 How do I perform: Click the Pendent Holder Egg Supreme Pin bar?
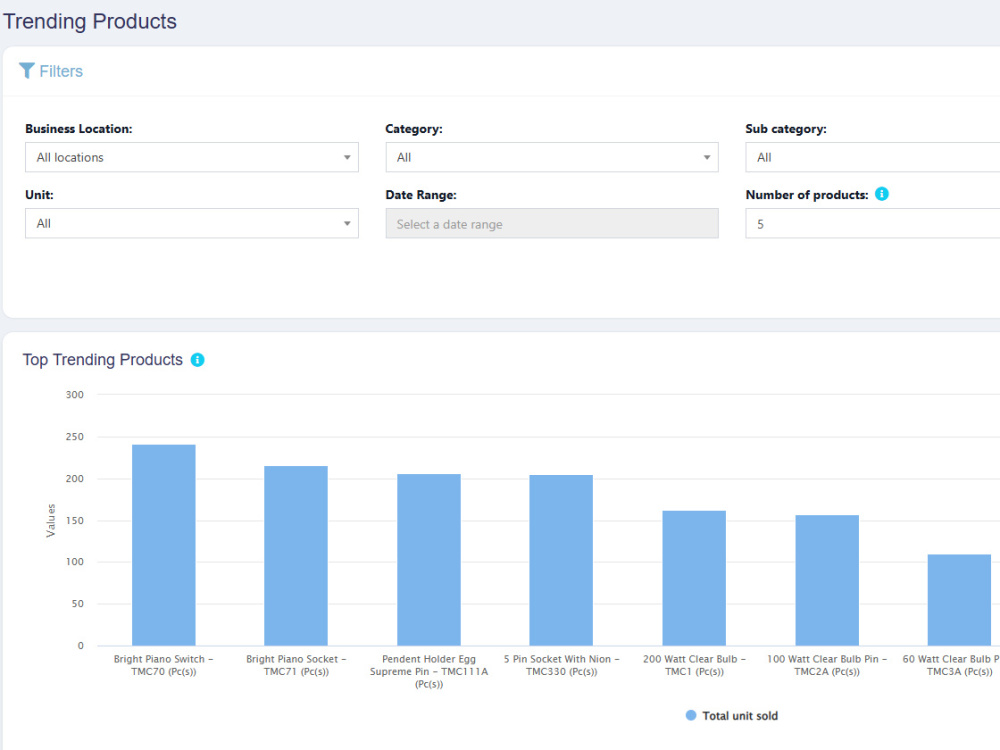pos(429,560)
